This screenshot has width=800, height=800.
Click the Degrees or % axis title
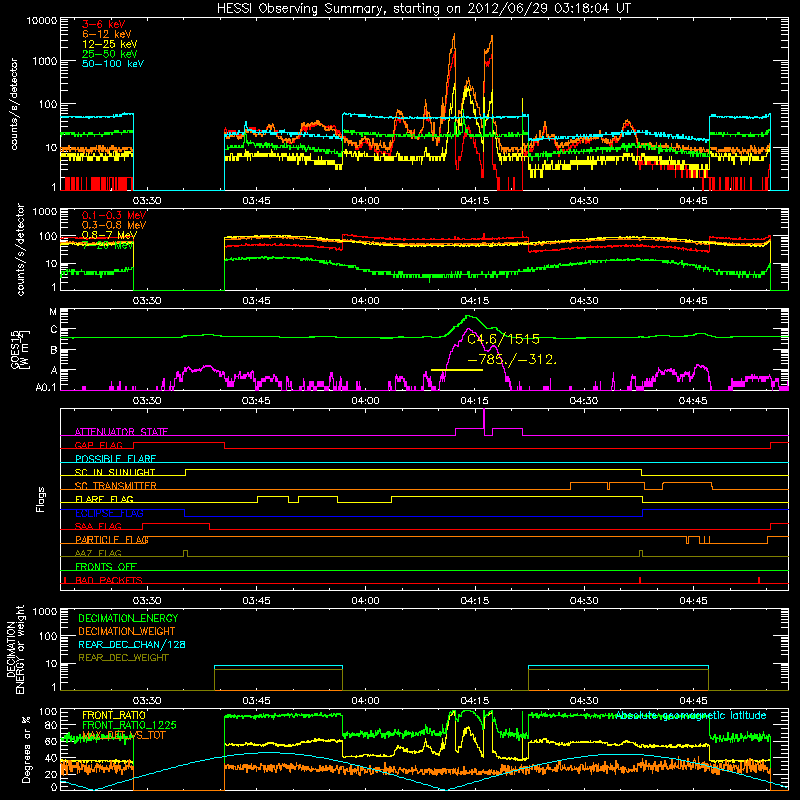pos(26,749)
